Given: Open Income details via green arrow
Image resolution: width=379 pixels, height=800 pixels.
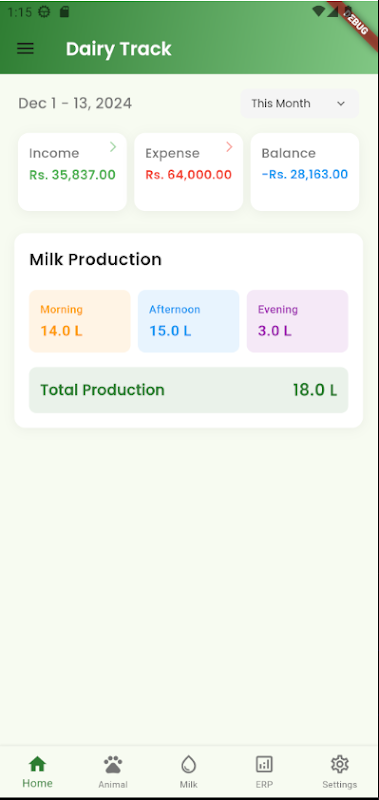Looking at the screenshot, I should pos(113,147).
